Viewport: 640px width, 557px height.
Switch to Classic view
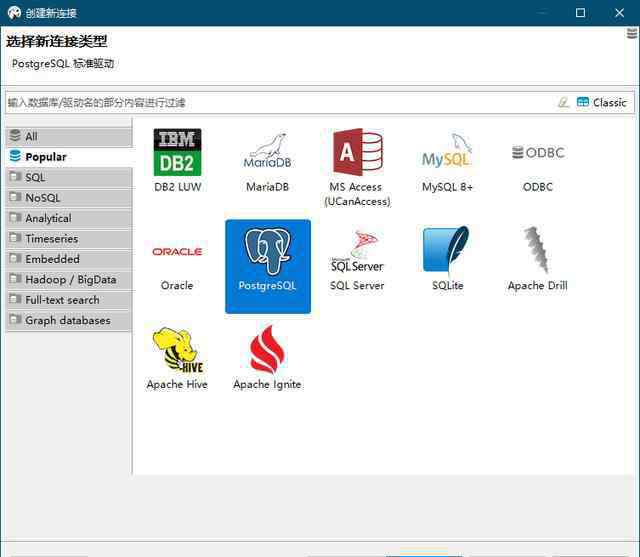pyautogui.click(x=602, y=102)
